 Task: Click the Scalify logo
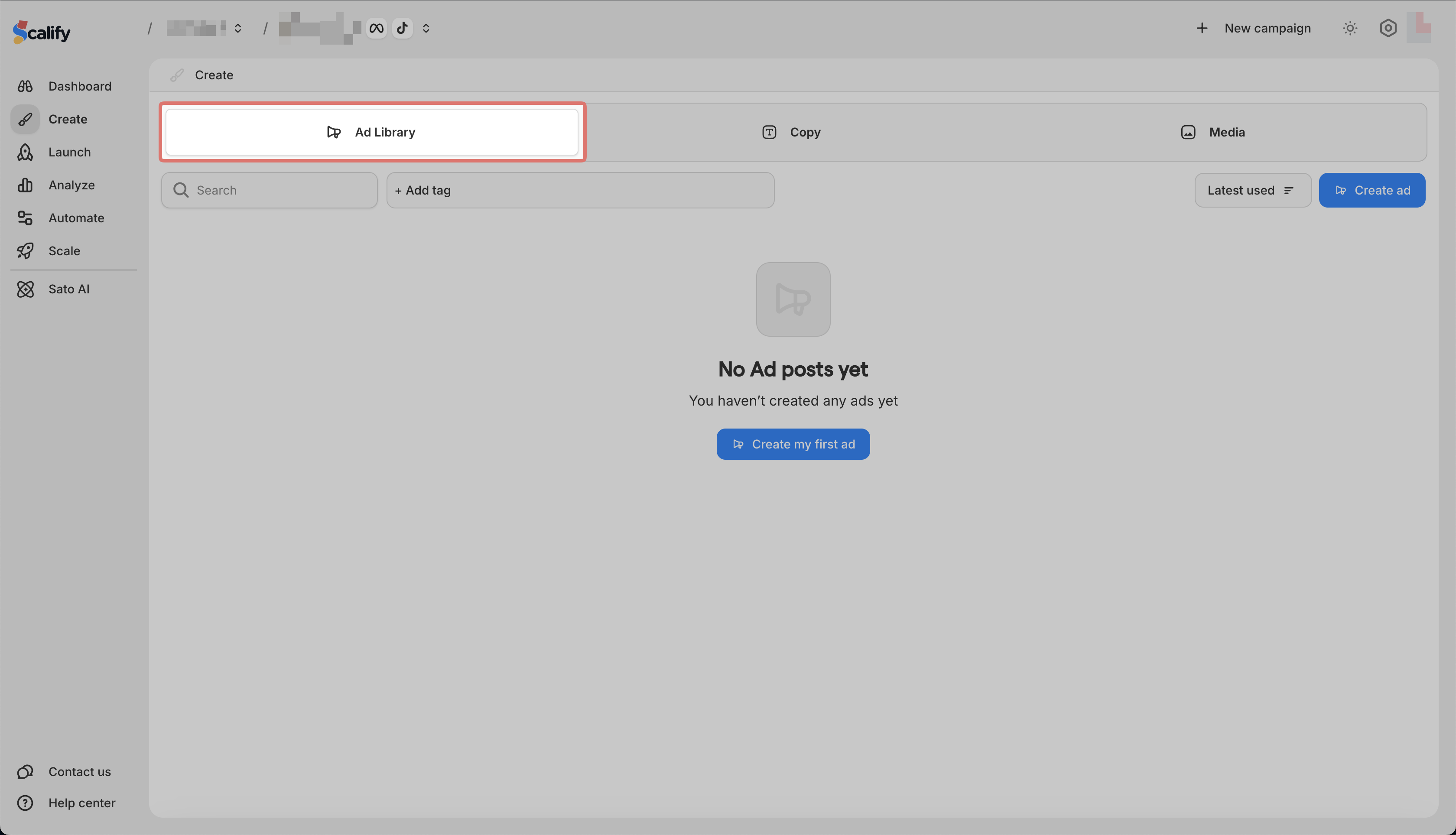click(41, 32)
